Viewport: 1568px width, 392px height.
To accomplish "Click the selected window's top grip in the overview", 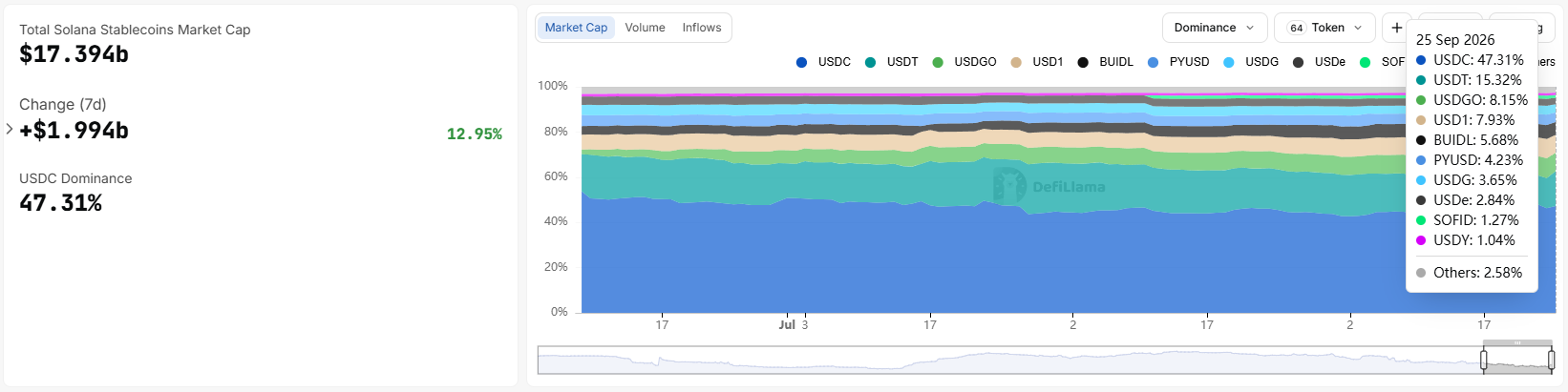I will coord(1517,342).
